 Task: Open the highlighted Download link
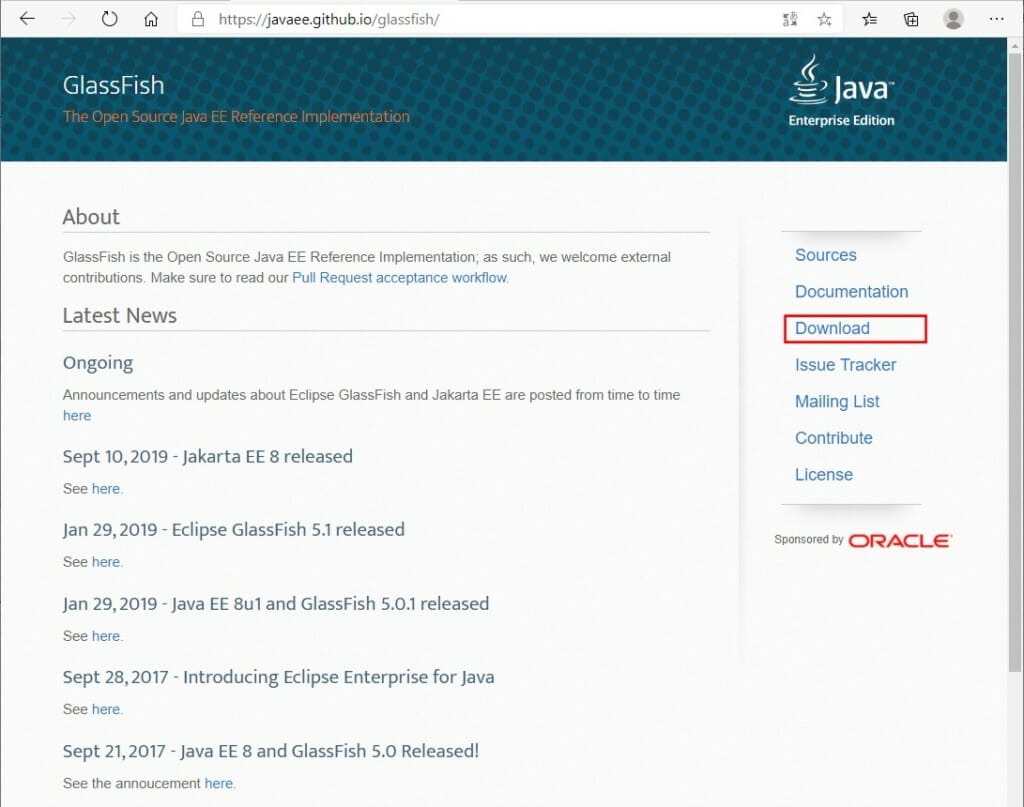(x=832, y=328)
